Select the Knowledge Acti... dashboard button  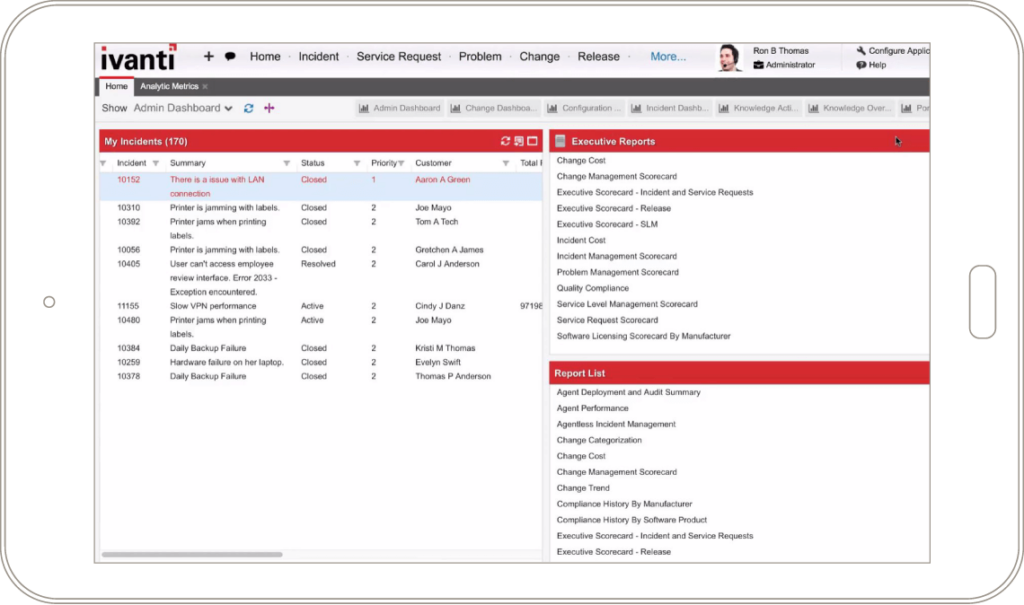tap(758, 108)
